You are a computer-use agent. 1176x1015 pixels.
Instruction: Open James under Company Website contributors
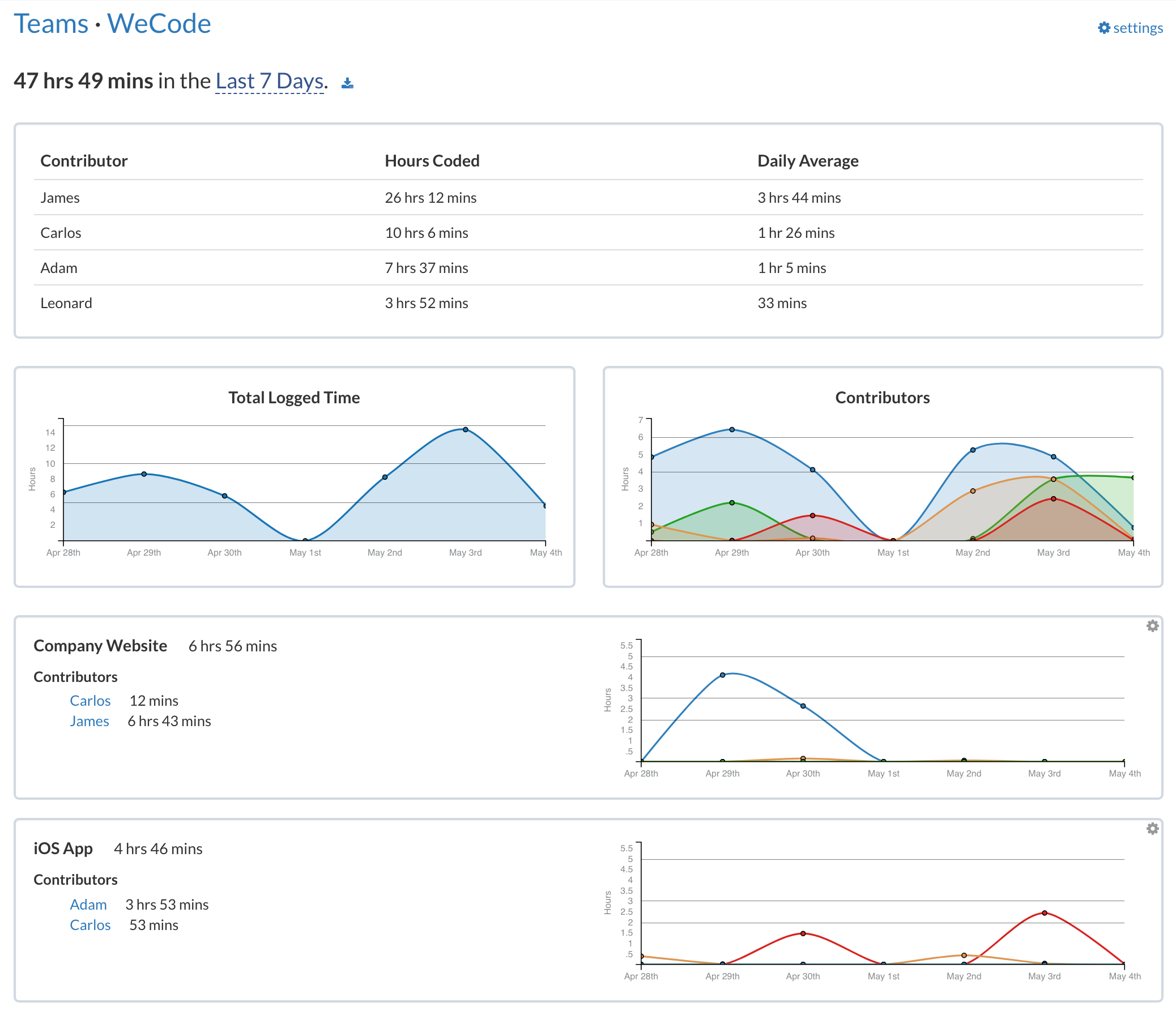click(89, 721)
